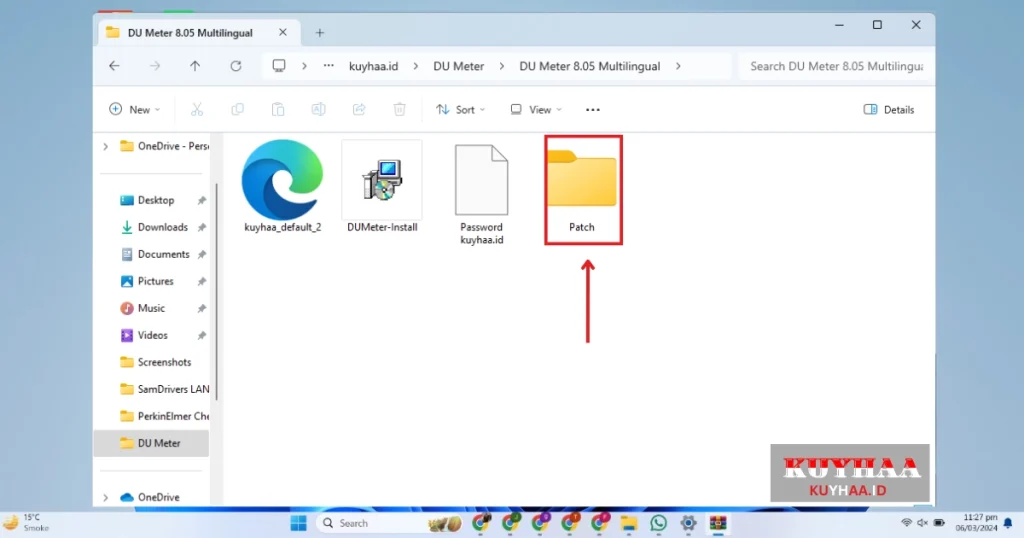Screen dimensions: 1024x538
Task: Show hidden breadcrumb path with ellipsis
Action: click(328, 66)
